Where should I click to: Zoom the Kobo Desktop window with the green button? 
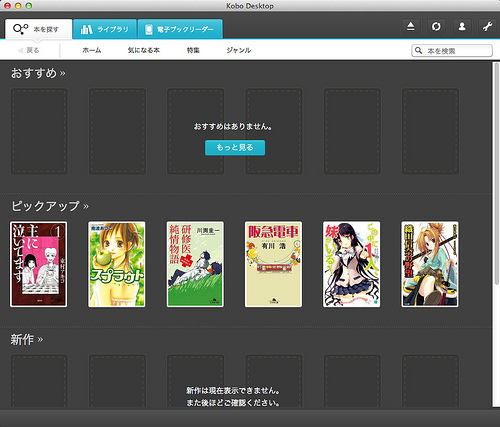29,6
